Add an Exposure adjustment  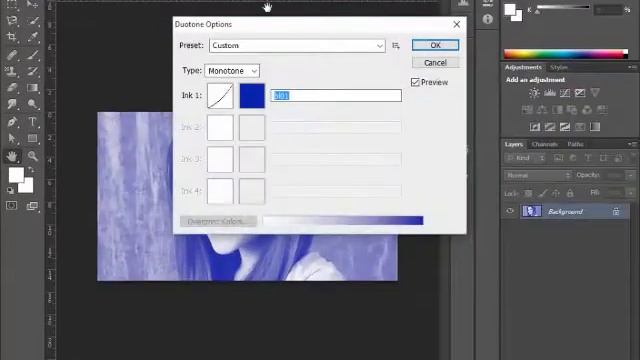(x=580, y=93)
